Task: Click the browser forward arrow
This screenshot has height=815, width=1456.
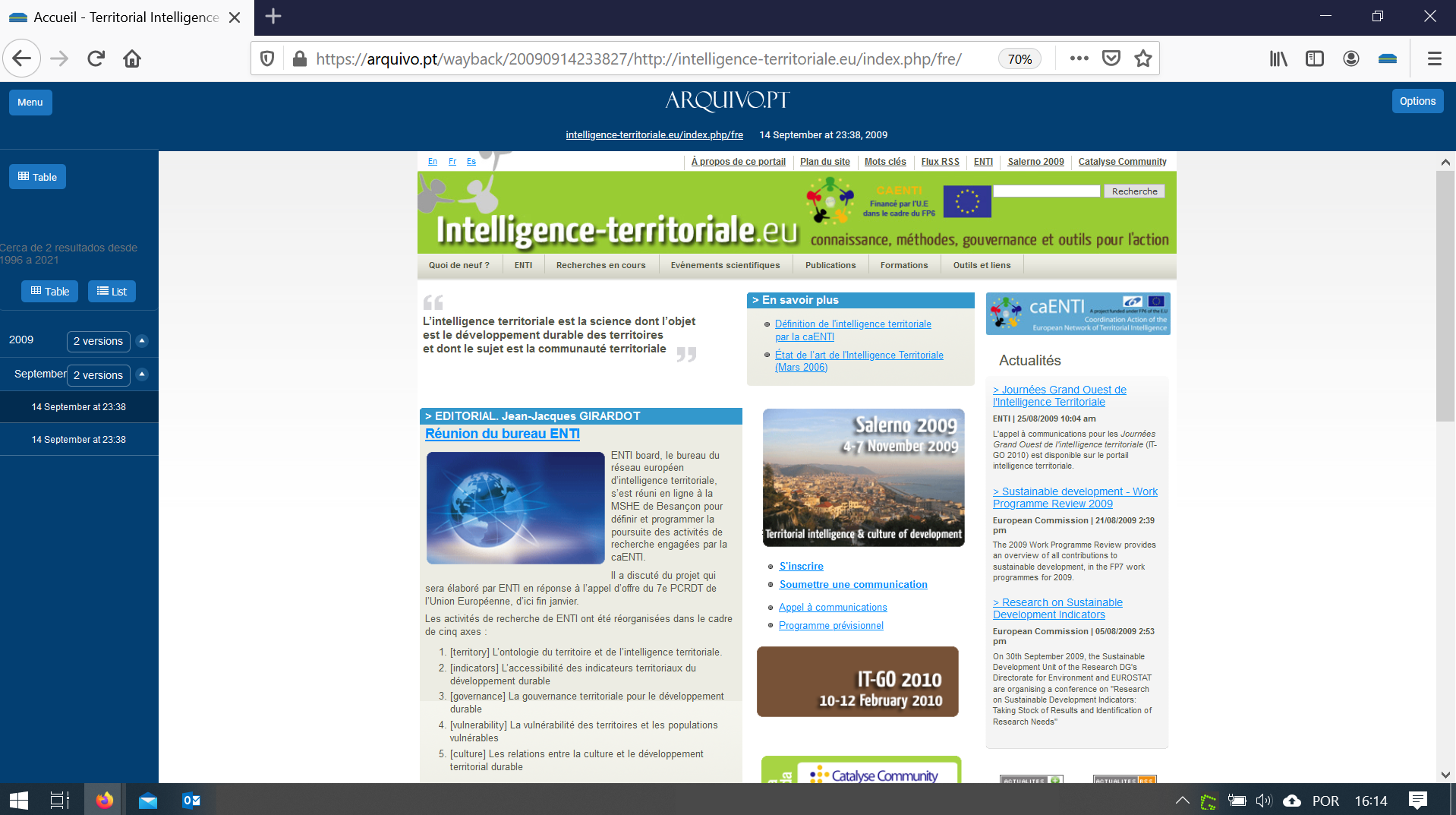Action: (x=59, y=58)
